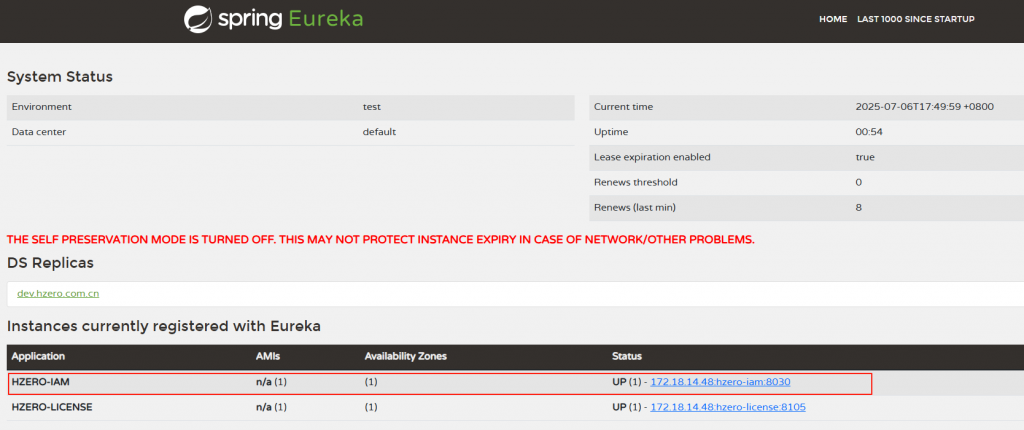The image size is (1024, 430).
Task: Open LAST 1000 SINCE STARTUP page
Action: point(915,19)
